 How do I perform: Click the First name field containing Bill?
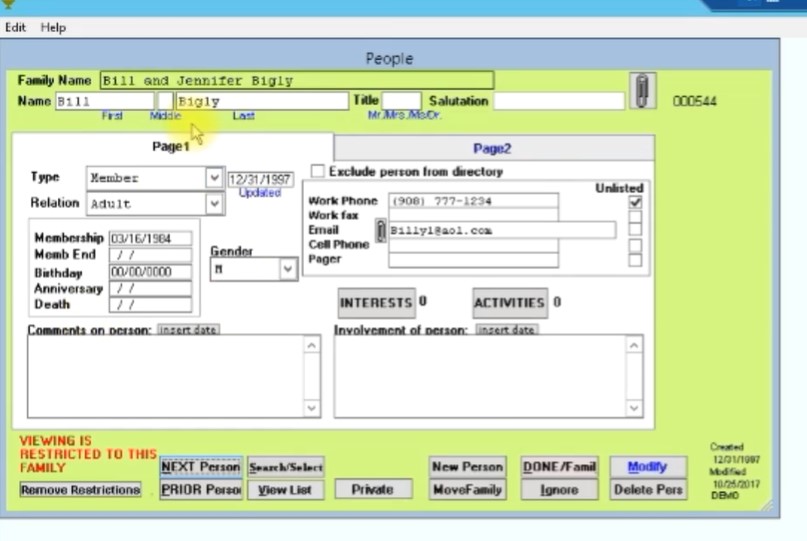point(104,101)
